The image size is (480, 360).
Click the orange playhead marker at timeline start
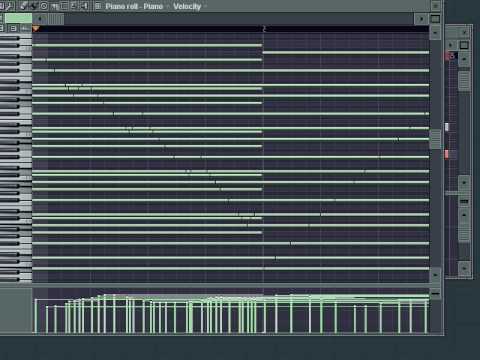(x=36, y=29)
